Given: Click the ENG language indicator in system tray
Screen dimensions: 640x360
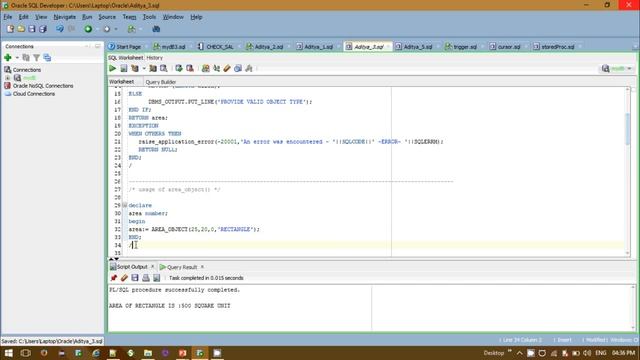Looking at the screenshot, I should pyautogui.click(x=600, y=353).
